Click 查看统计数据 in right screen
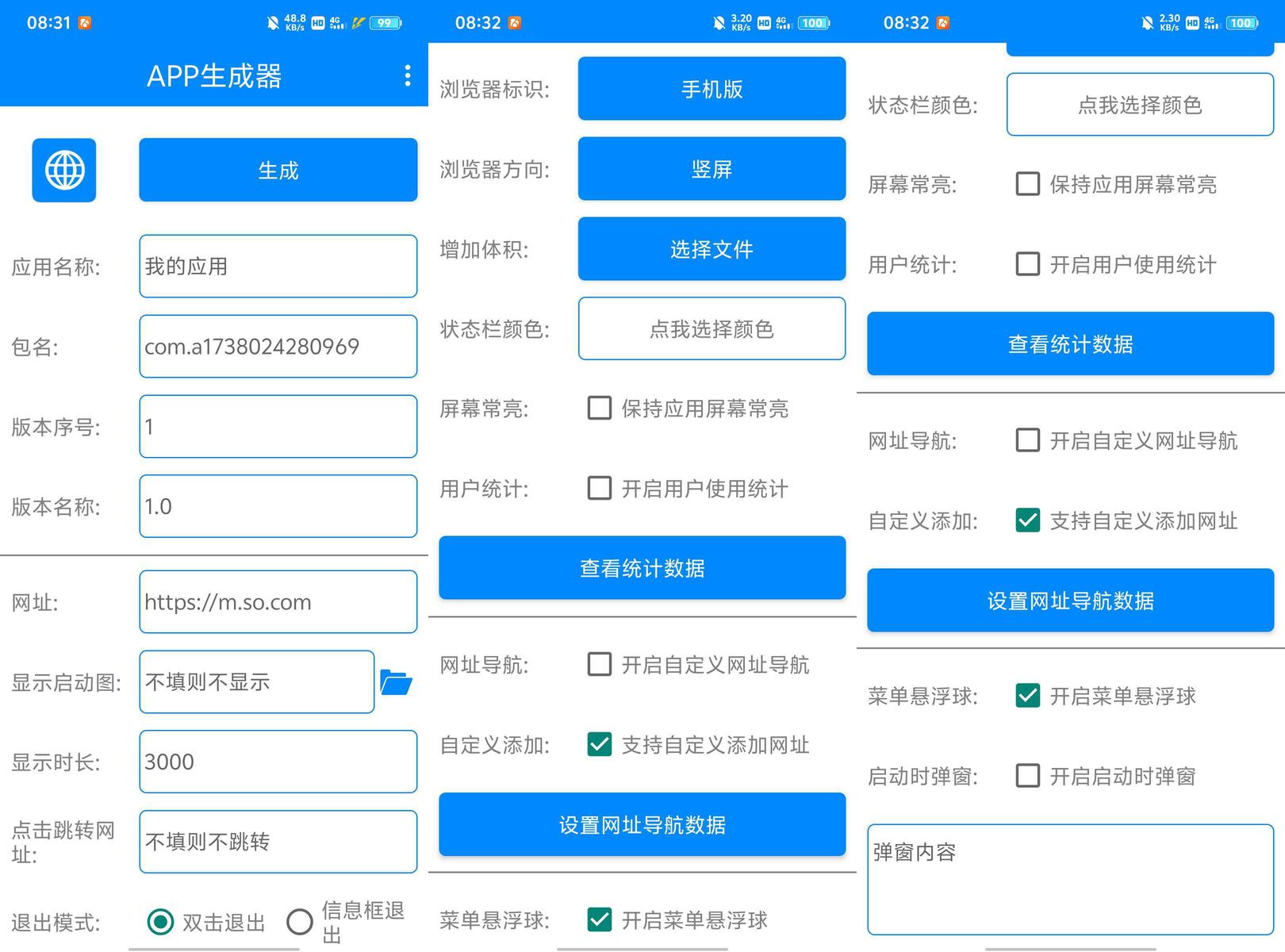 coord(1071,344)
